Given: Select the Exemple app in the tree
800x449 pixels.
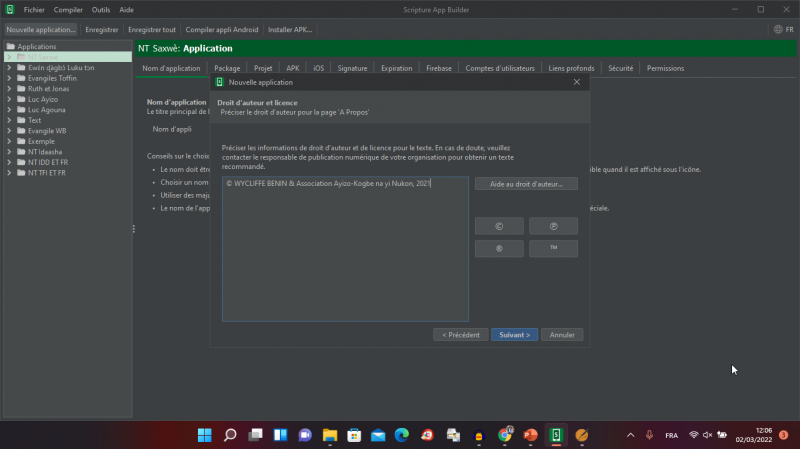Looking at the screenshot, I should point(41,141).
